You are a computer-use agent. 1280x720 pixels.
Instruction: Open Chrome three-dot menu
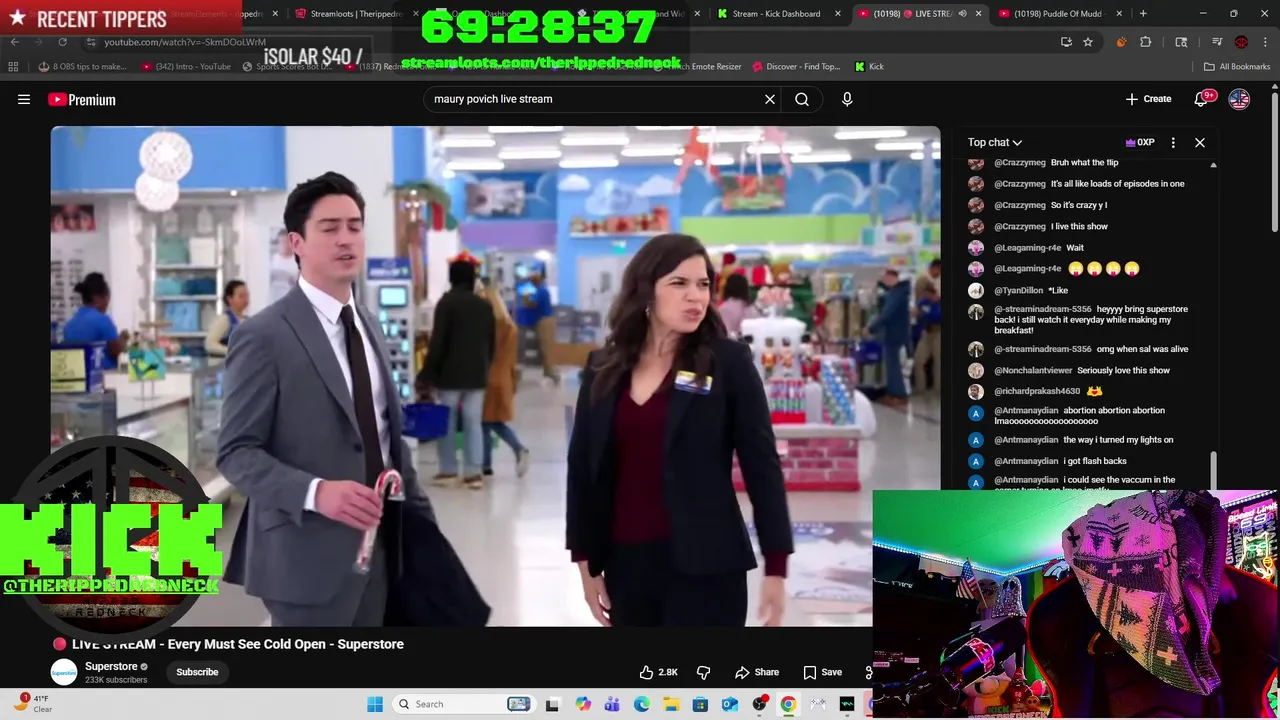(1264, 42)
